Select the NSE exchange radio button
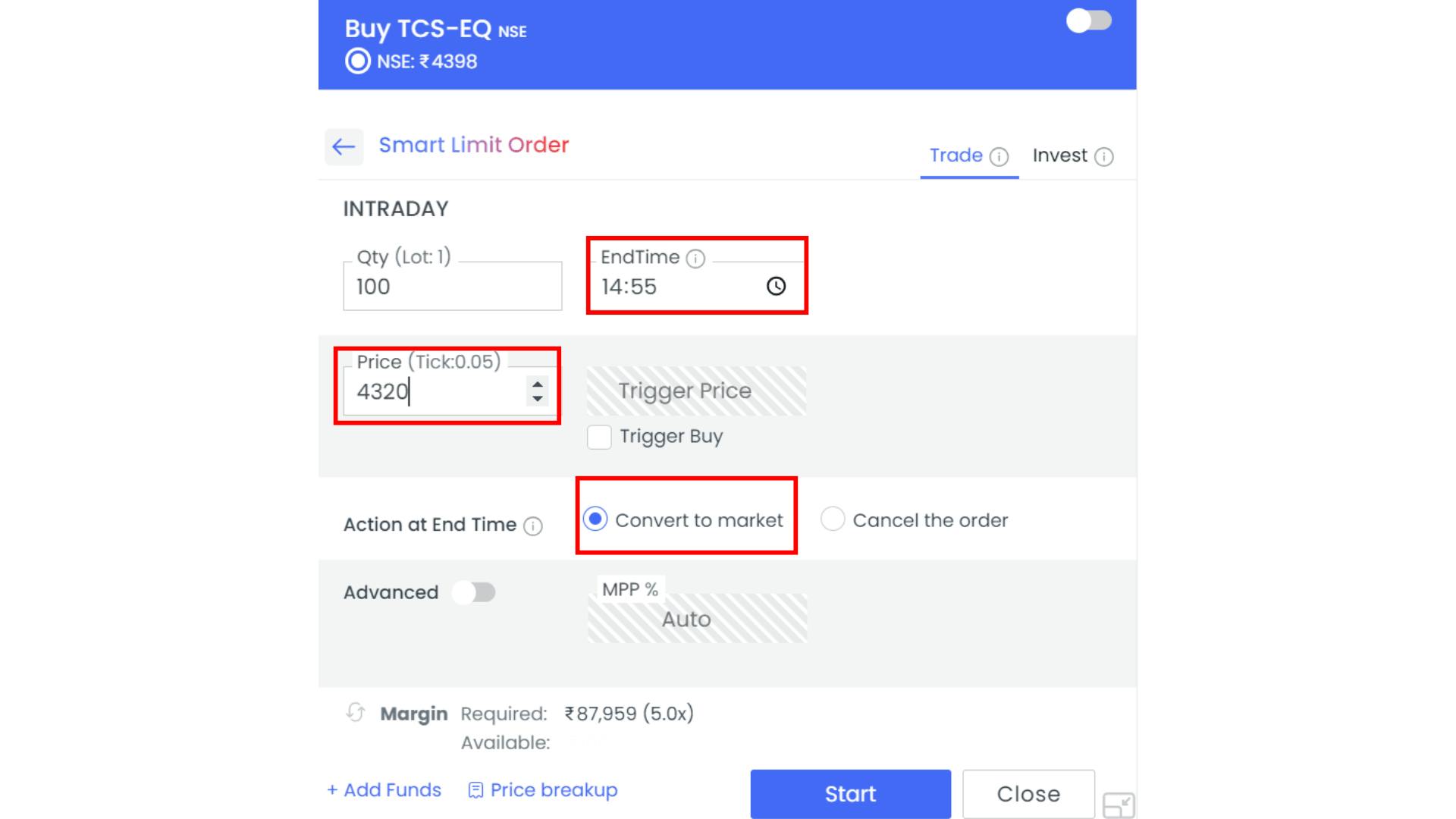 point(358,61)
